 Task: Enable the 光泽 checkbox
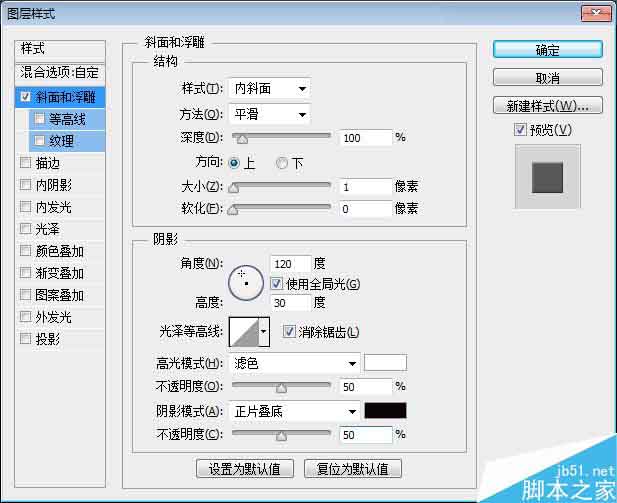click(x=26, y=229)
